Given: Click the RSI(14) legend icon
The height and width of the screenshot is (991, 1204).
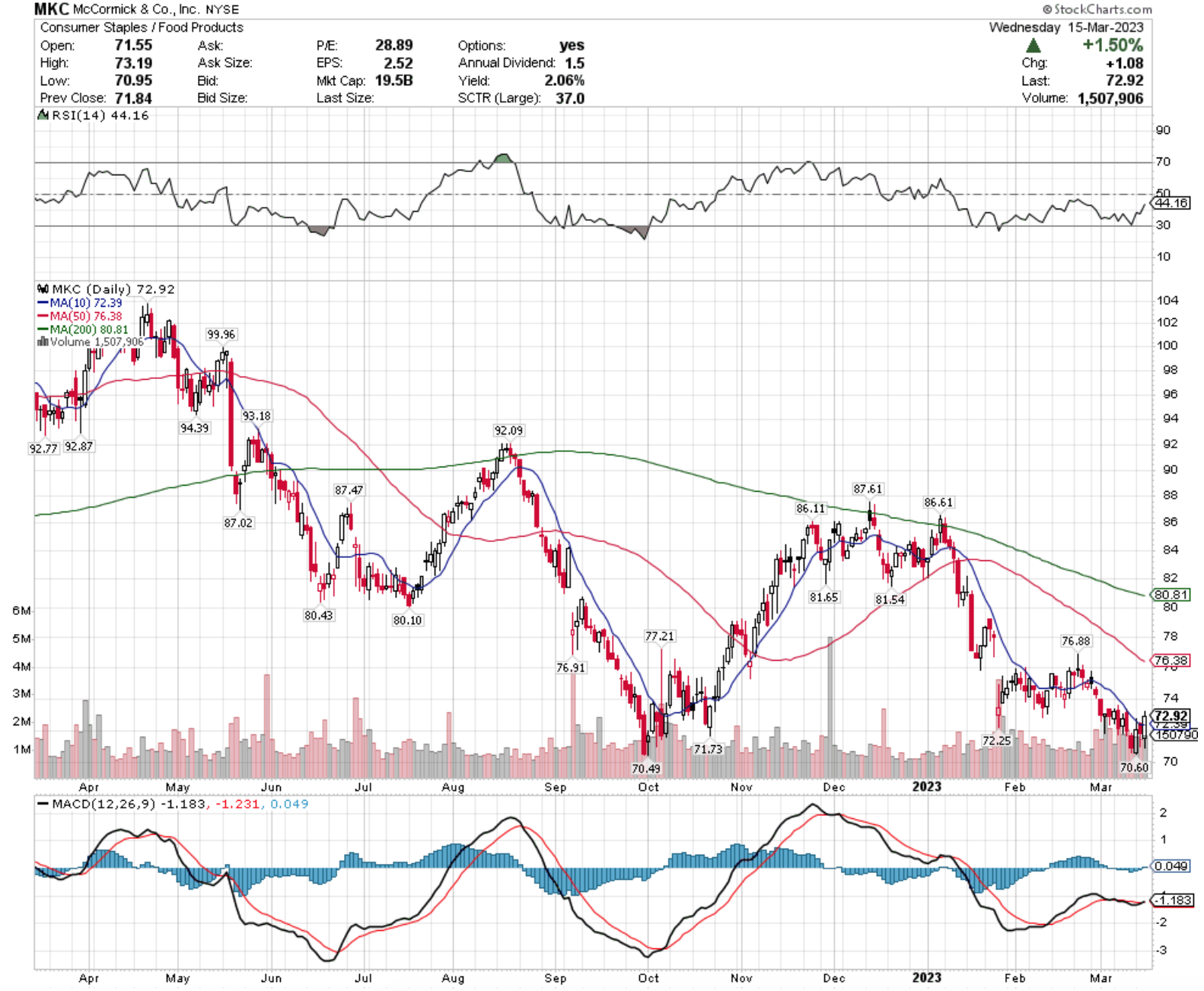Looking at the screenshot, I should [x=43, y=116].
